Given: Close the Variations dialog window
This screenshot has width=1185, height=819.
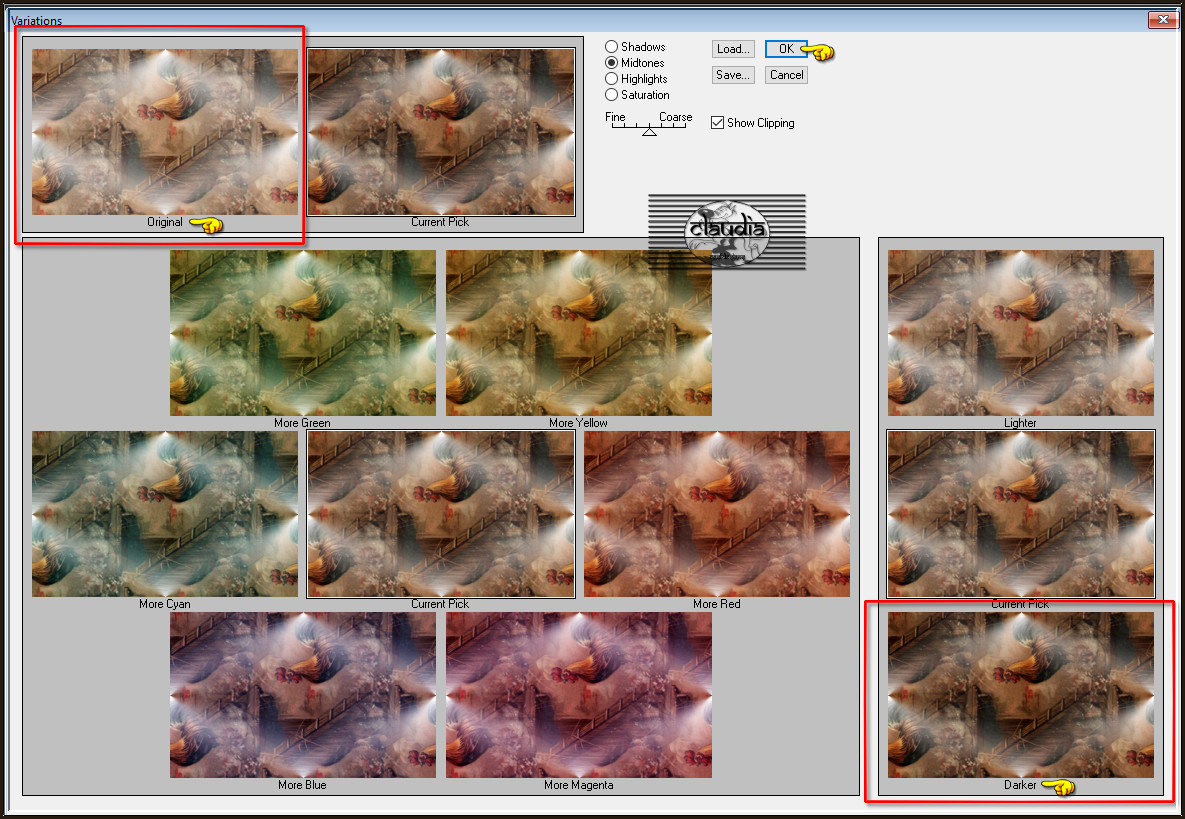Looking at the screenshot, I should click(x=1162, y=20).
